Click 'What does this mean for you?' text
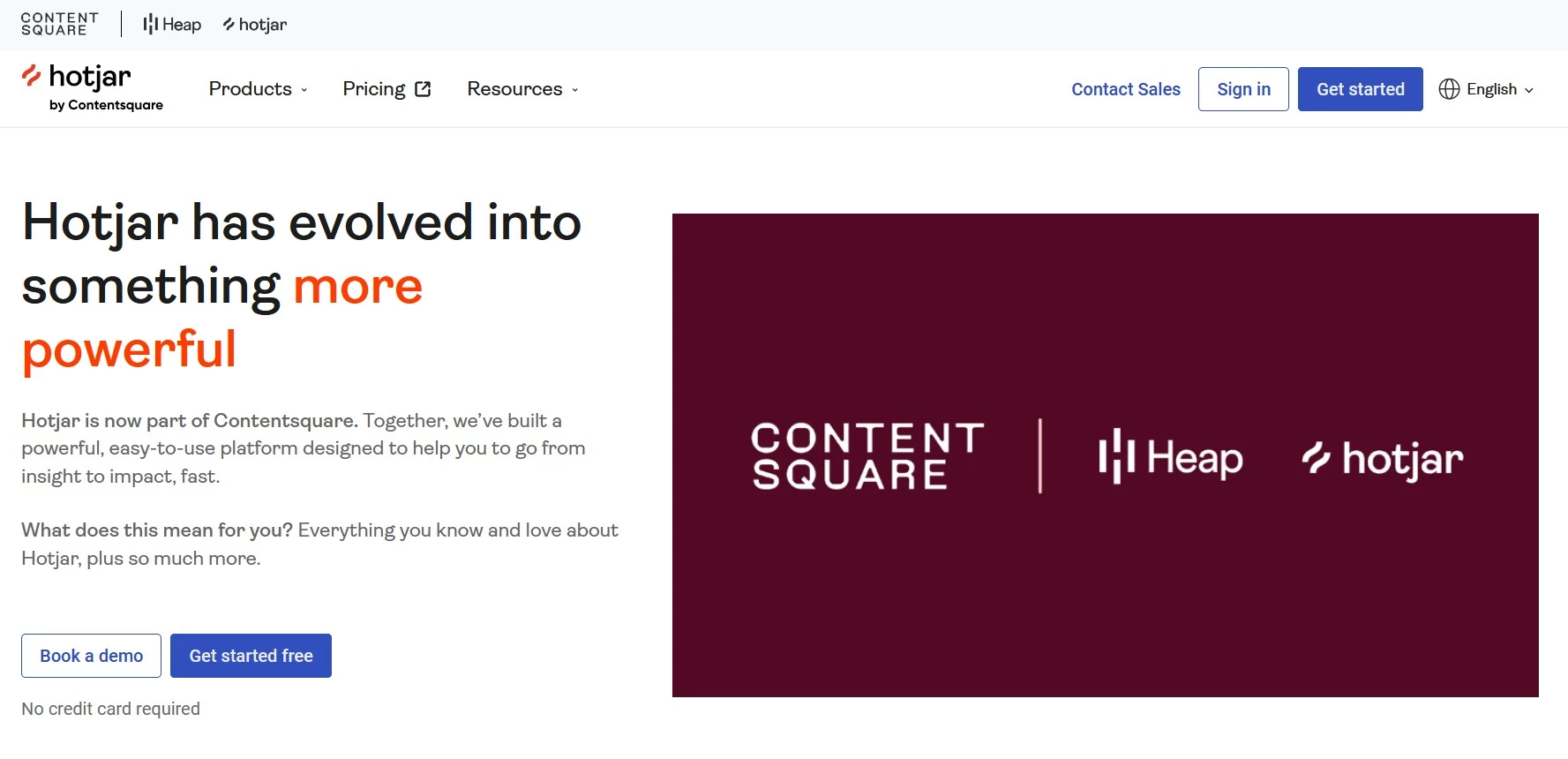 click(157, 530)
